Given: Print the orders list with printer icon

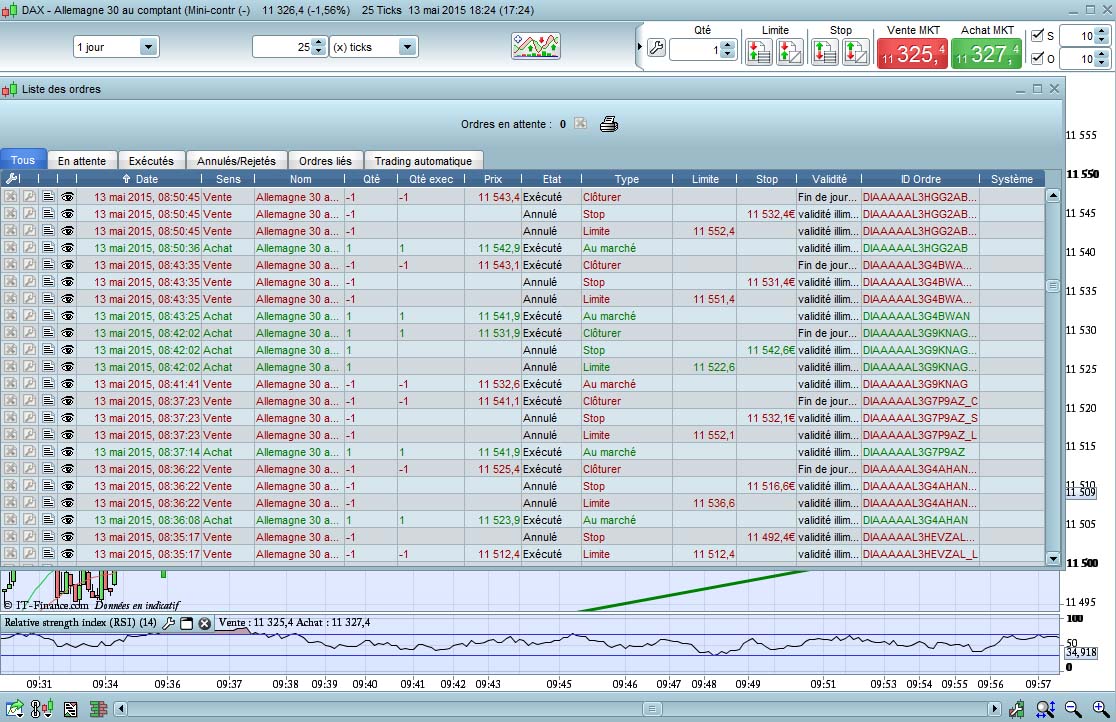Looking at the screenshot, I should [x=609, y=125].
